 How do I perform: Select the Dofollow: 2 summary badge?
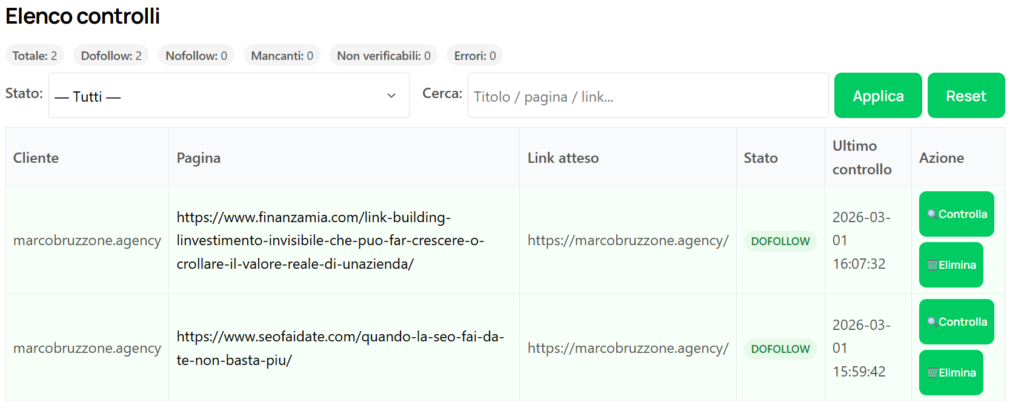[x=111, y=55]
